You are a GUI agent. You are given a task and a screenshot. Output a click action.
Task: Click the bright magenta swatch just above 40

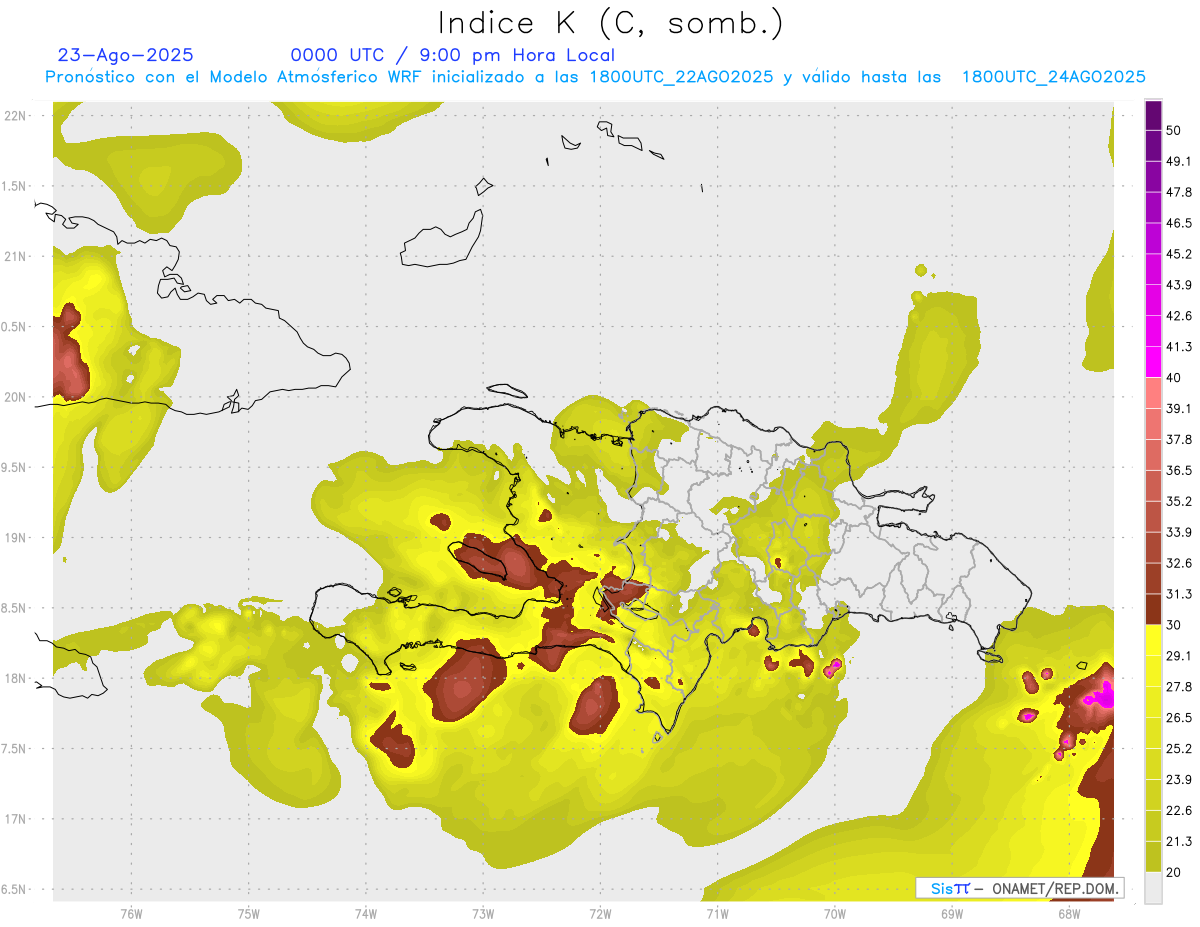click(1153, 362)
